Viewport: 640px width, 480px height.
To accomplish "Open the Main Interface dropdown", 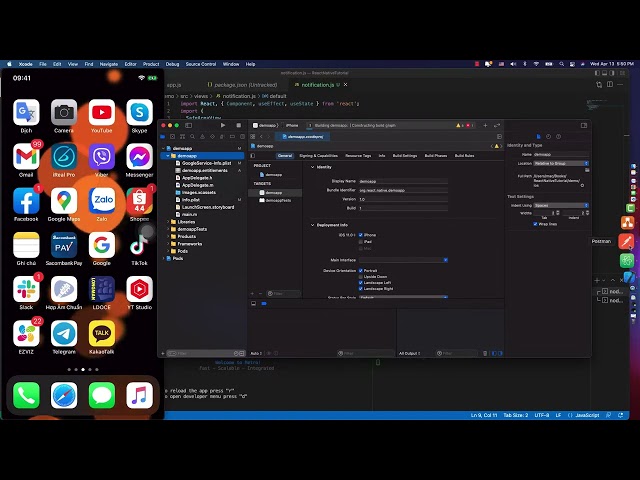I will click(x=403, y=260).
